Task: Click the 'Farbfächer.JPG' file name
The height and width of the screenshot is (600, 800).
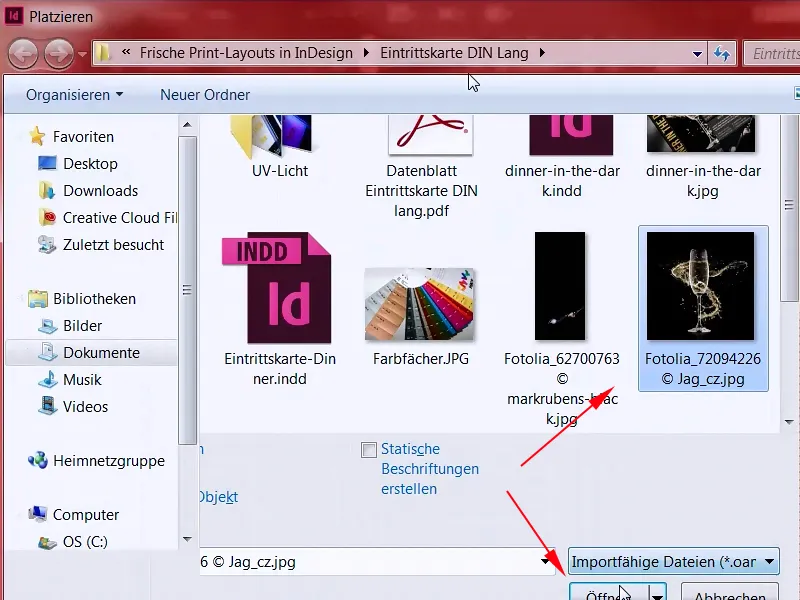Action: 421,359
